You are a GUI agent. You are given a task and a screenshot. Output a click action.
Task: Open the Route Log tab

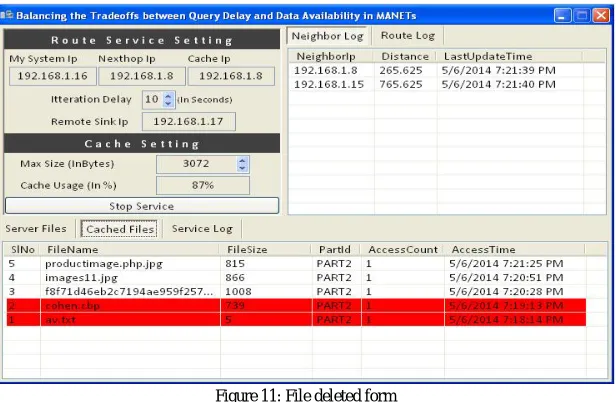click(408, 36)
